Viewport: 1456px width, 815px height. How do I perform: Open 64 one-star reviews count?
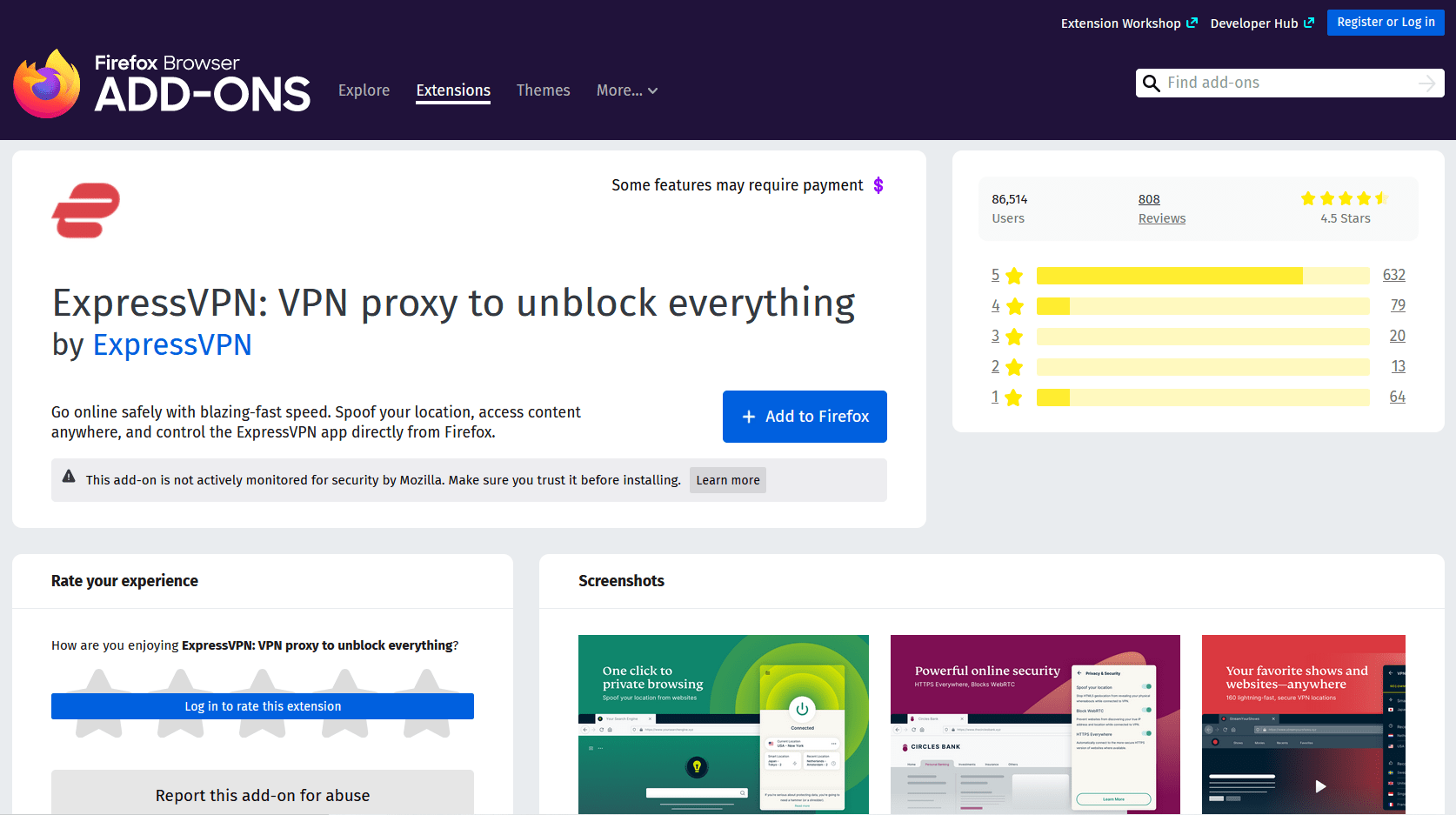[1397, 397]
